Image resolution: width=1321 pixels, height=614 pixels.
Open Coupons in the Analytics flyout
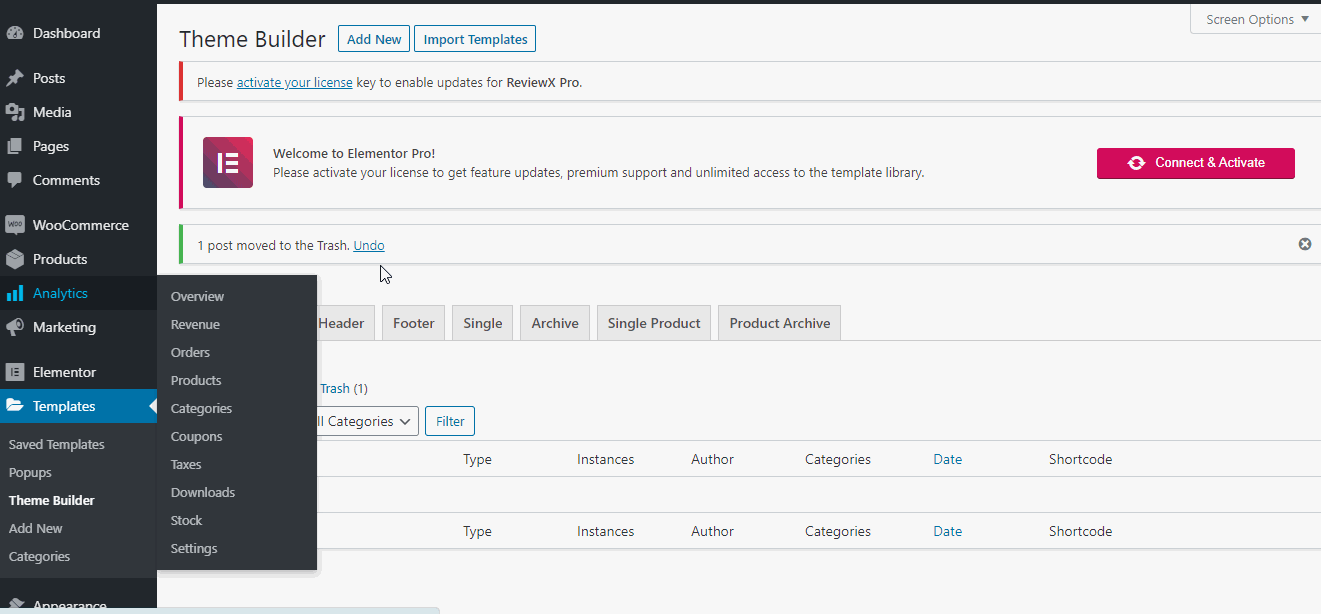coord(196,436)
